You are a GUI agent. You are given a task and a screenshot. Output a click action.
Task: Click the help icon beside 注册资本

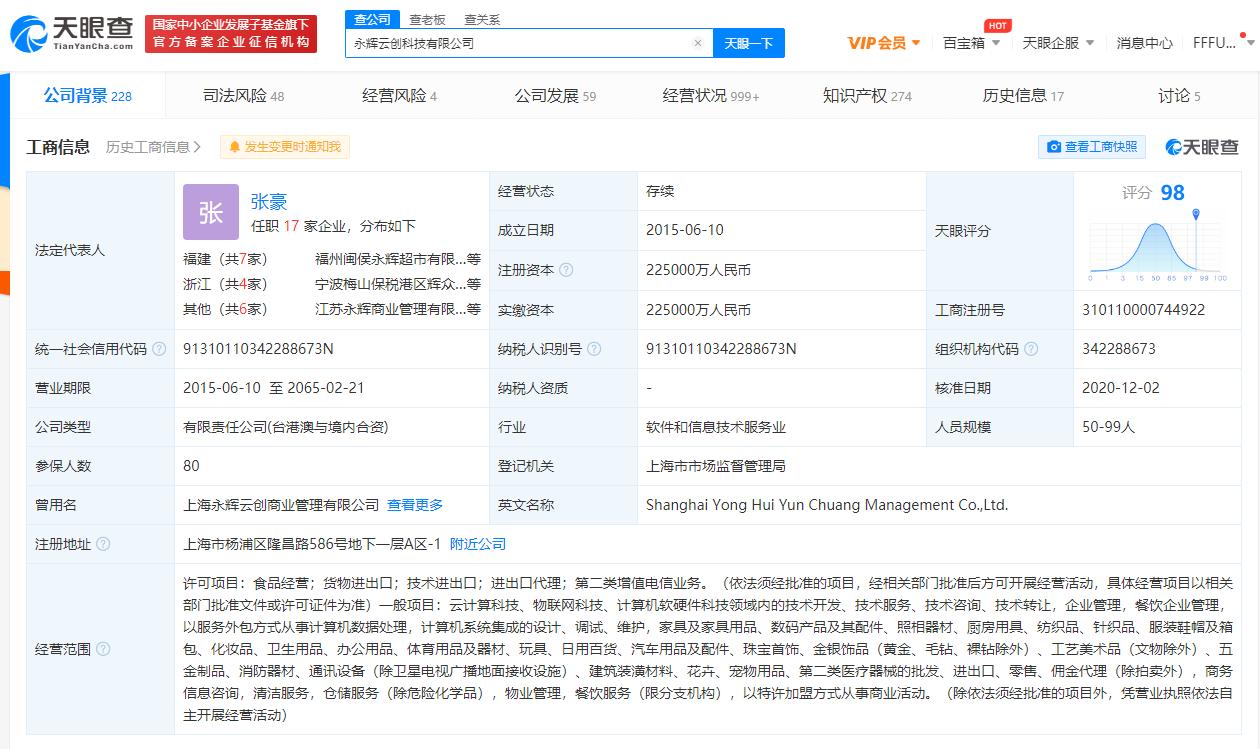pyautogui.click(x=567, y=270)
